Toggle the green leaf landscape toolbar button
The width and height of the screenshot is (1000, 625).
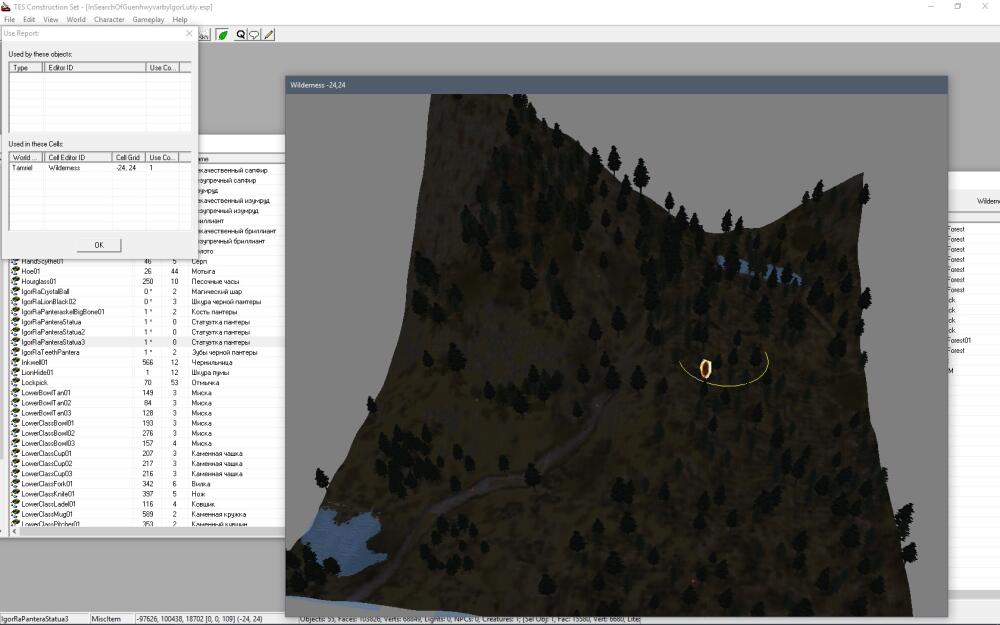[x=223, y=34]
